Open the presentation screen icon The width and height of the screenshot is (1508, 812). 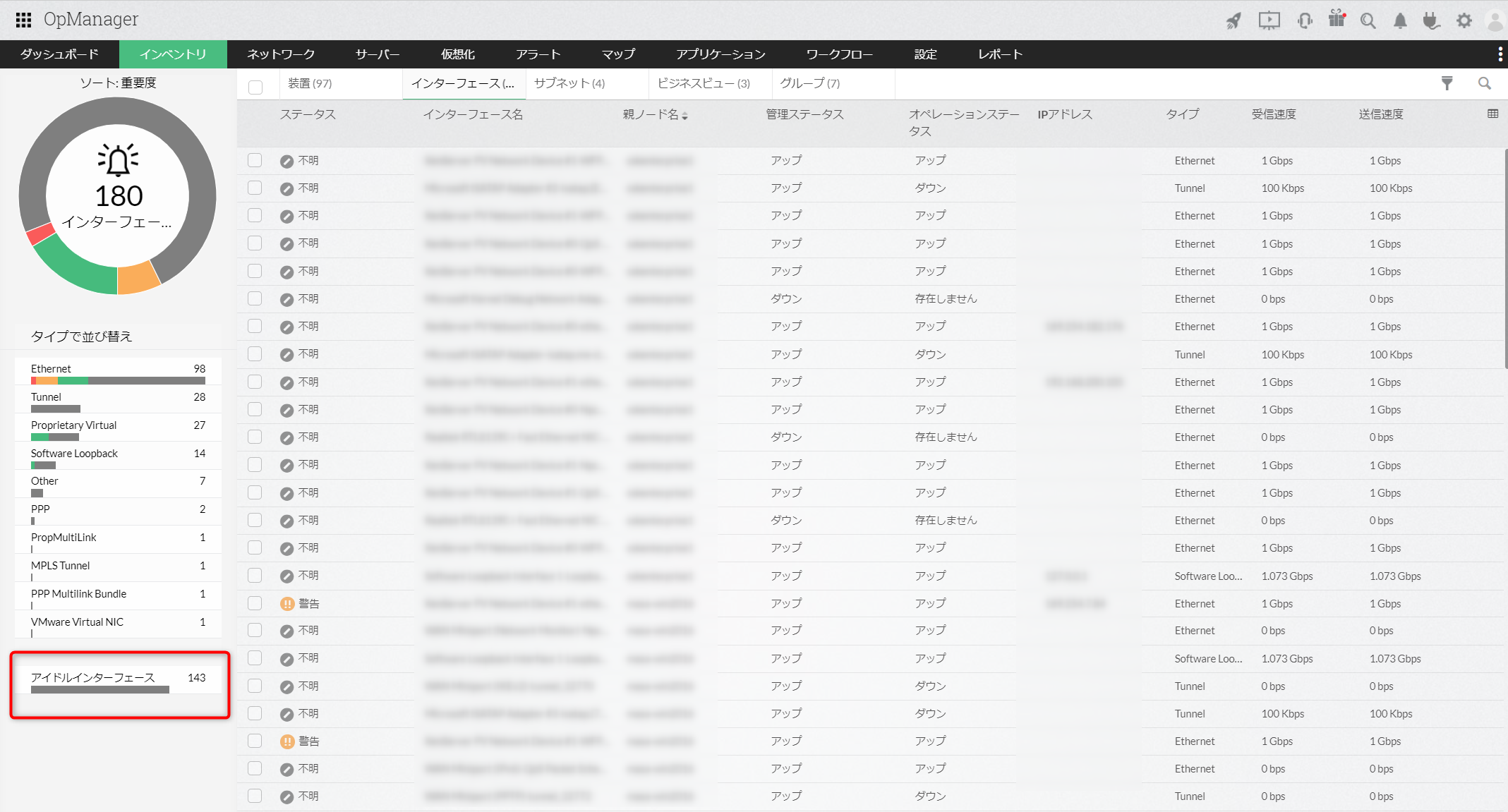[x=1269, y=20]
